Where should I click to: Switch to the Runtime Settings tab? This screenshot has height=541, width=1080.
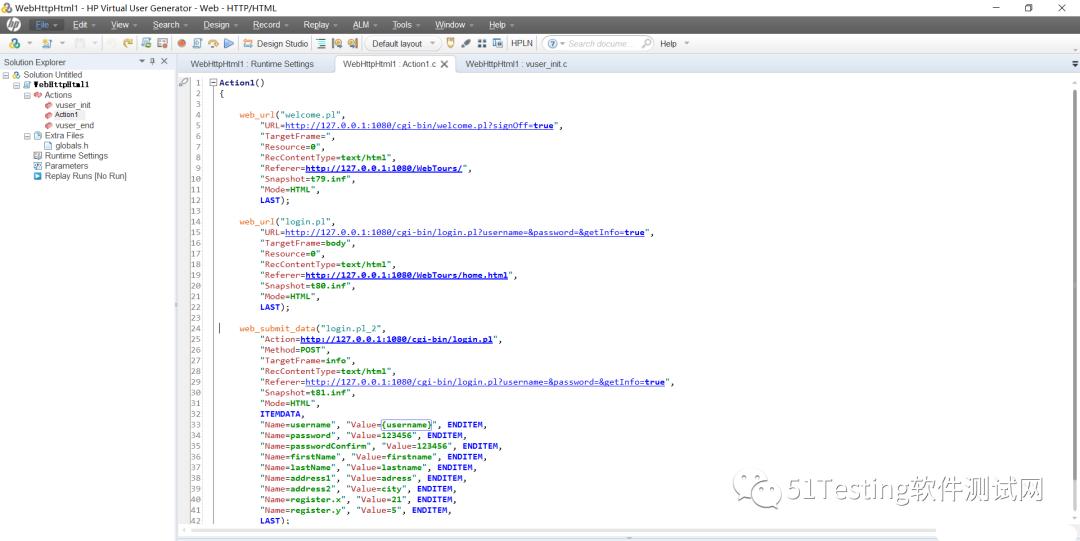click(252, 64)
